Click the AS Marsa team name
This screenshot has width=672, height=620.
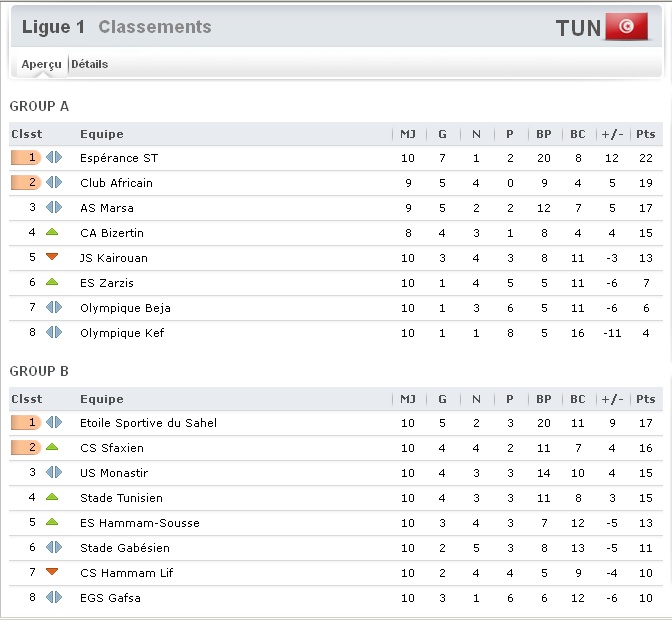coord(107,208)
